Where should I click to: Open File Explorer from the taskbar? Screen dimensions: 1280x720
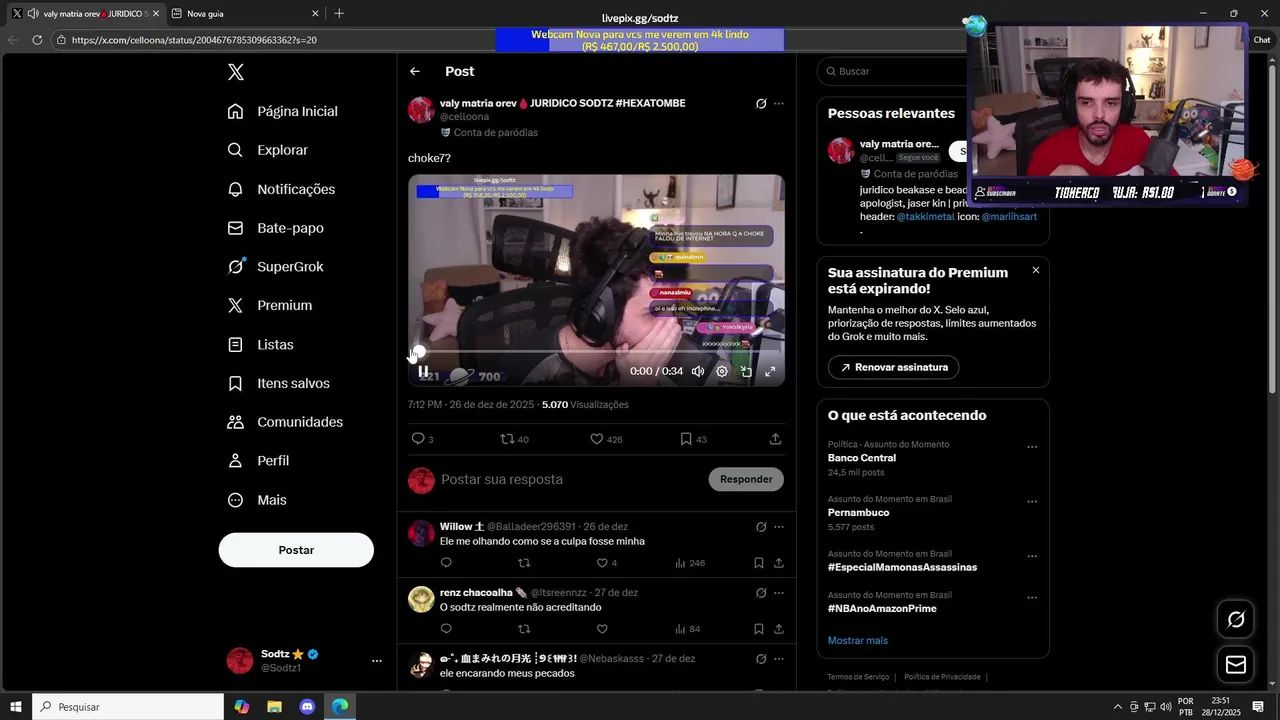274,707
